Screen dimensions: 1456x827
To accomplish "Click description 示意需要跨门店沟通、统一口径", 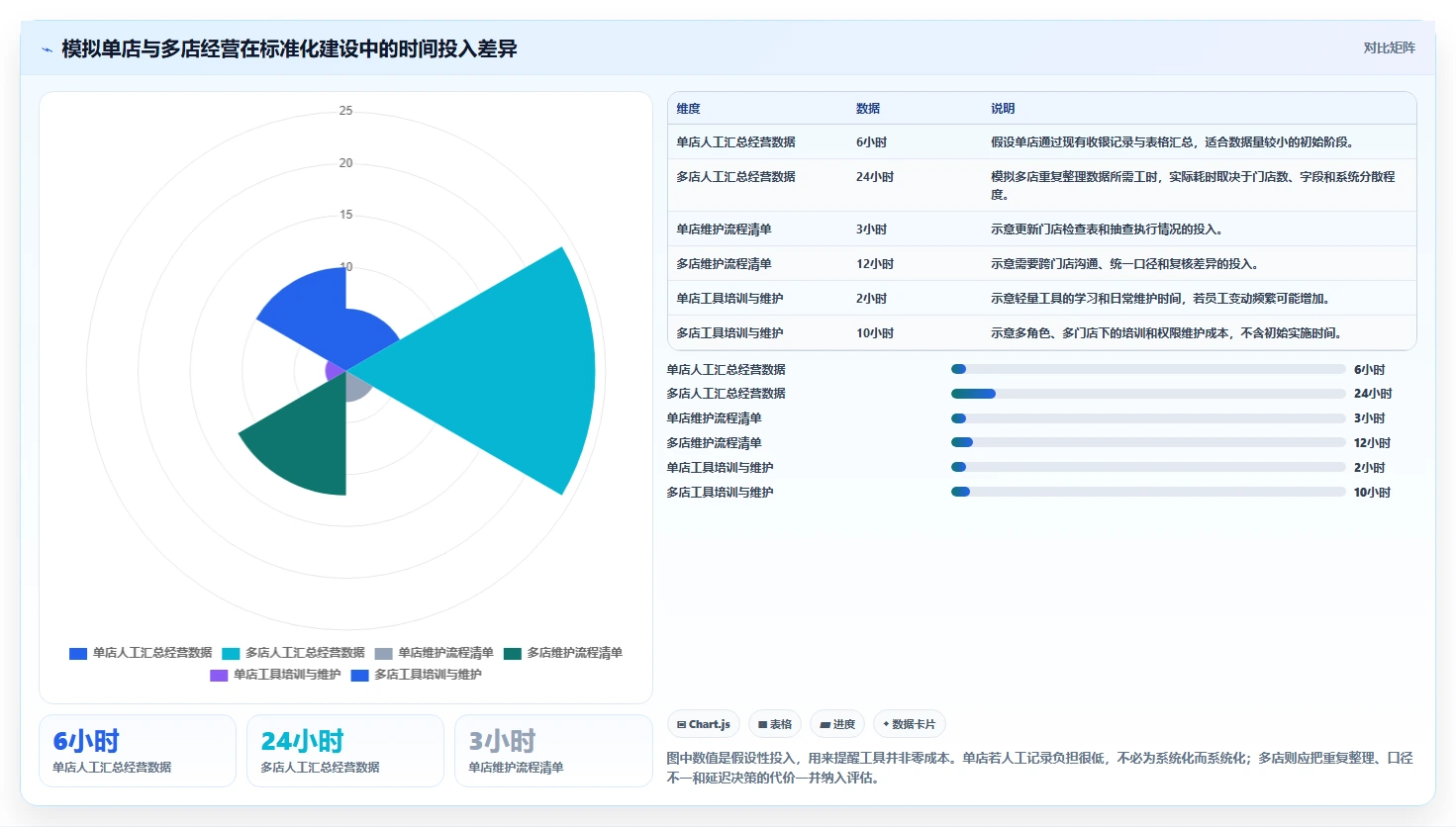I will [x=1124, y=264].
